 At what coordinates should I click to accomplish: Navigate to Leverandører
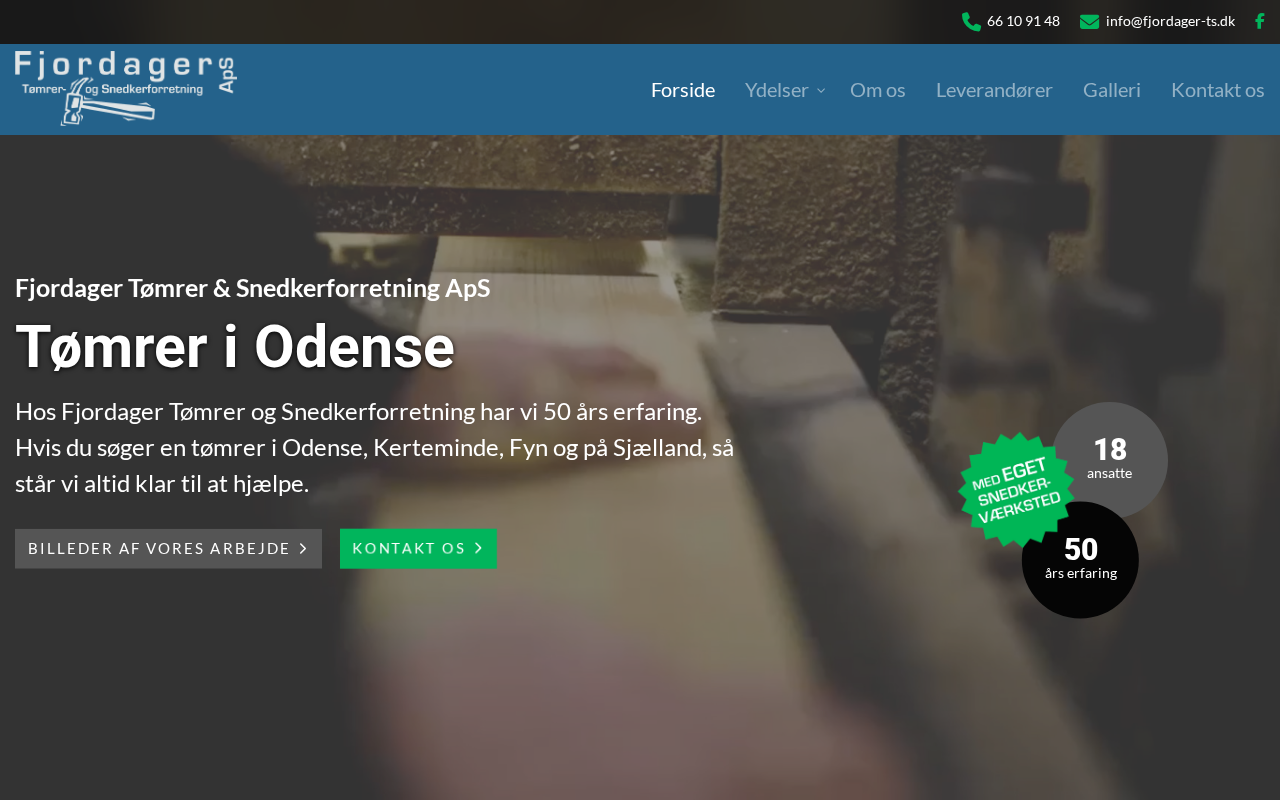(994, 90)
